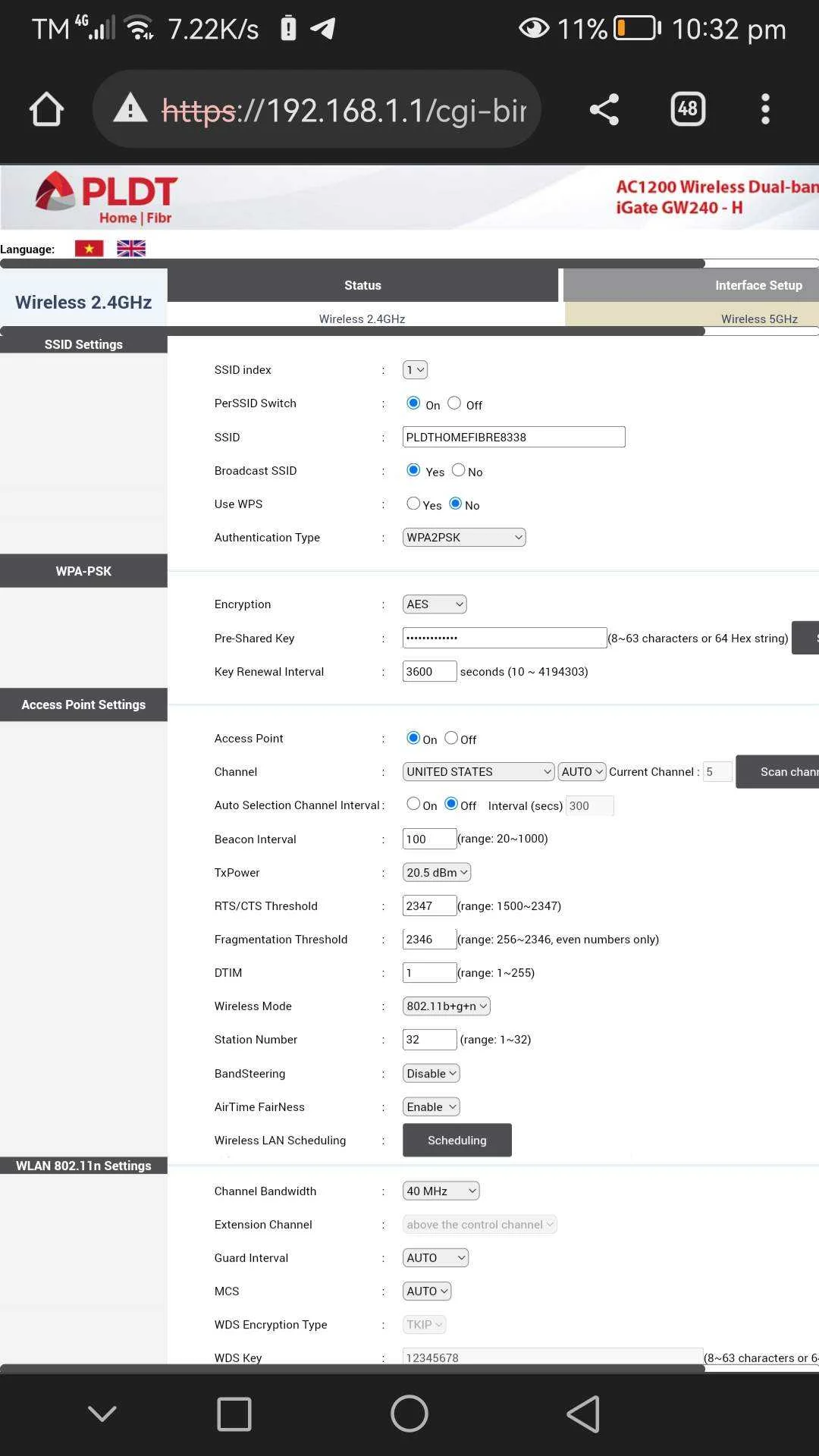Open the SSID index dropdown
This screenshot has height=1456, width=819.
coord(415,370)
